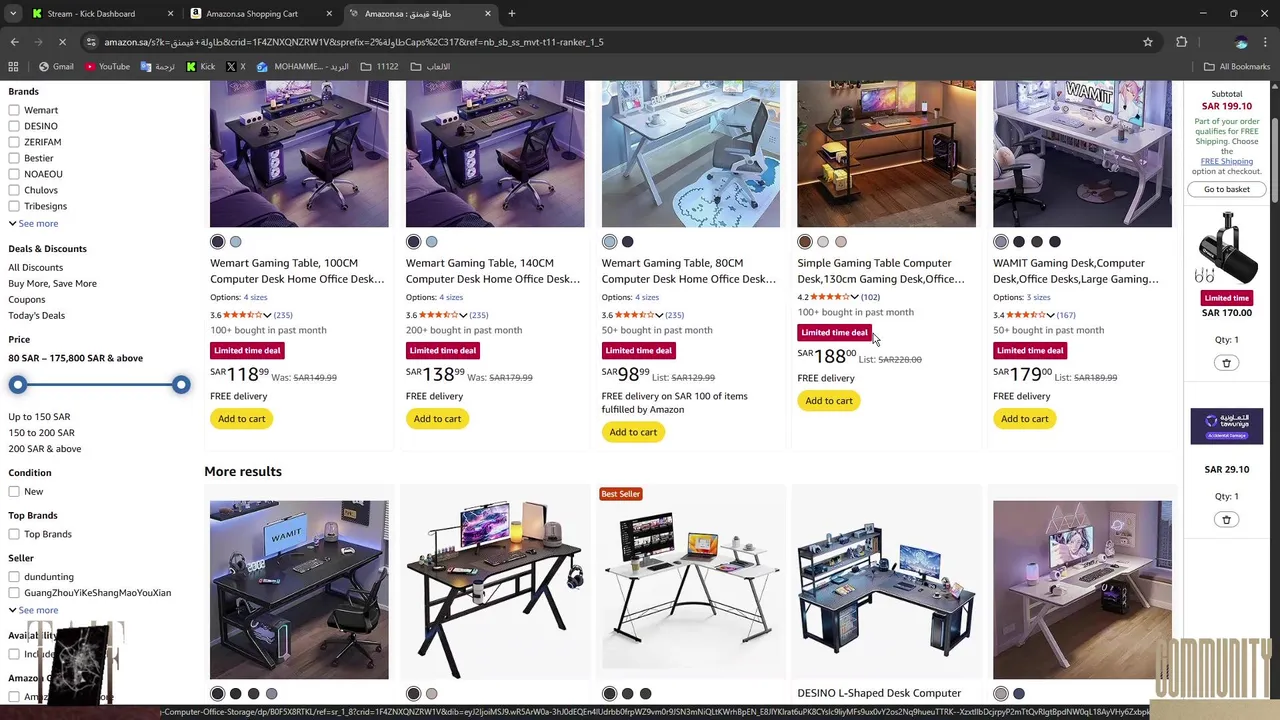Open rating dropdown for WAMIT Gaming Desk
This screenshot has height=720, width=1280.
click(1050, 315)
